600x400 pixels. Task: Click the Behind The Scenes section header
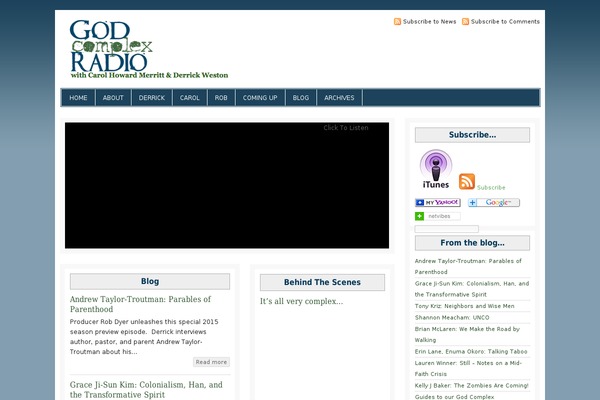[x=322, y=282]
